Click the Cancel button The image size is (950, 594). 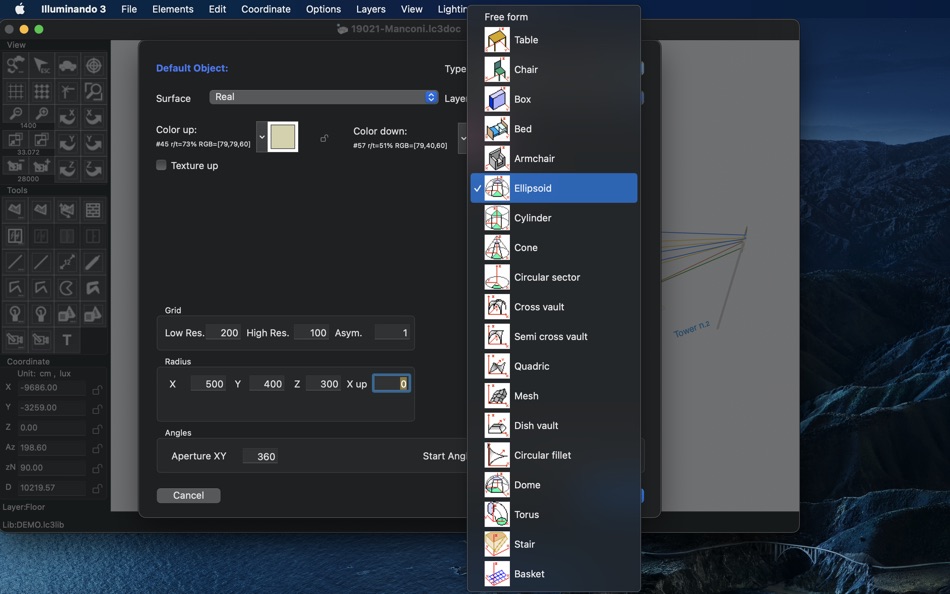tap(188, 496)
